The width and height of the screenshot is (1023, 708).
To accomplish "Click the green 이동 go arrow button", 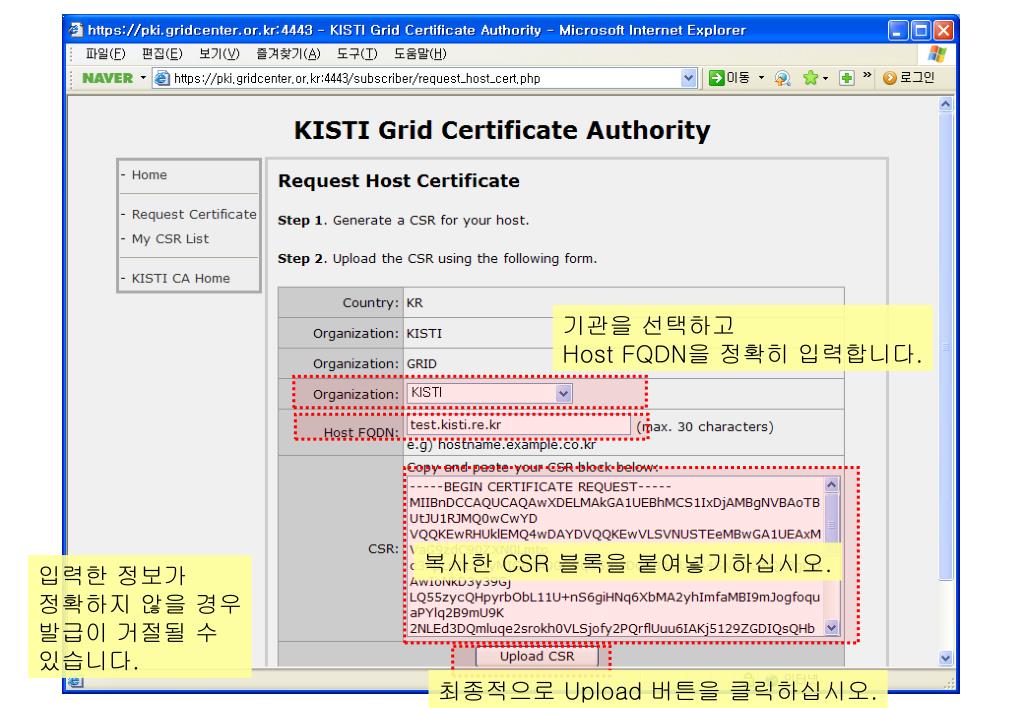I will (x=716, y=78).
